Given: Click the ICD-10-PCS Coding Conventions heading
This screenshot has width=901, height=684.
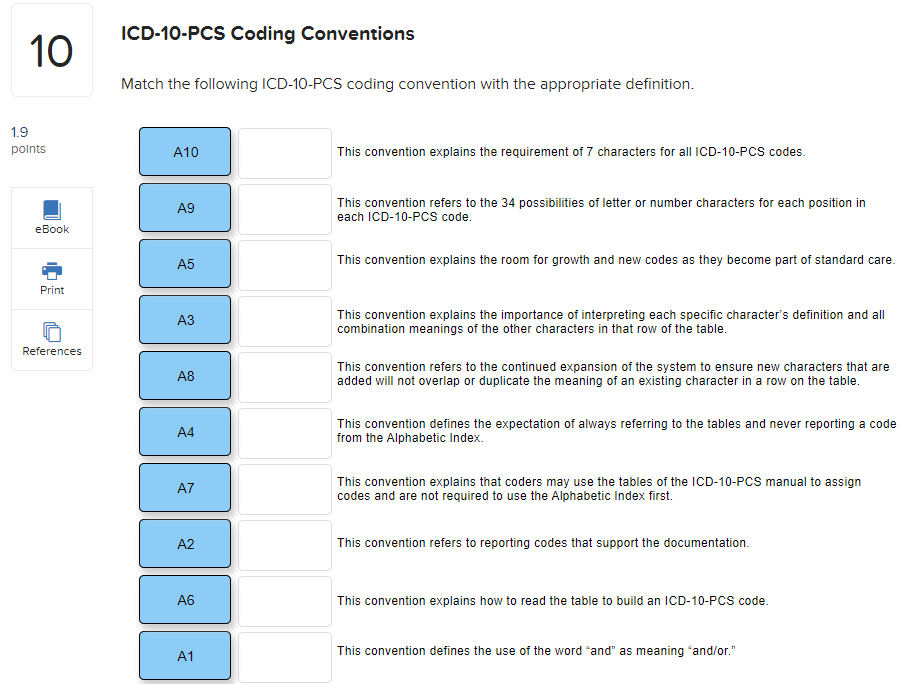Looking at the screenshot, I should (x=266, y=33).
